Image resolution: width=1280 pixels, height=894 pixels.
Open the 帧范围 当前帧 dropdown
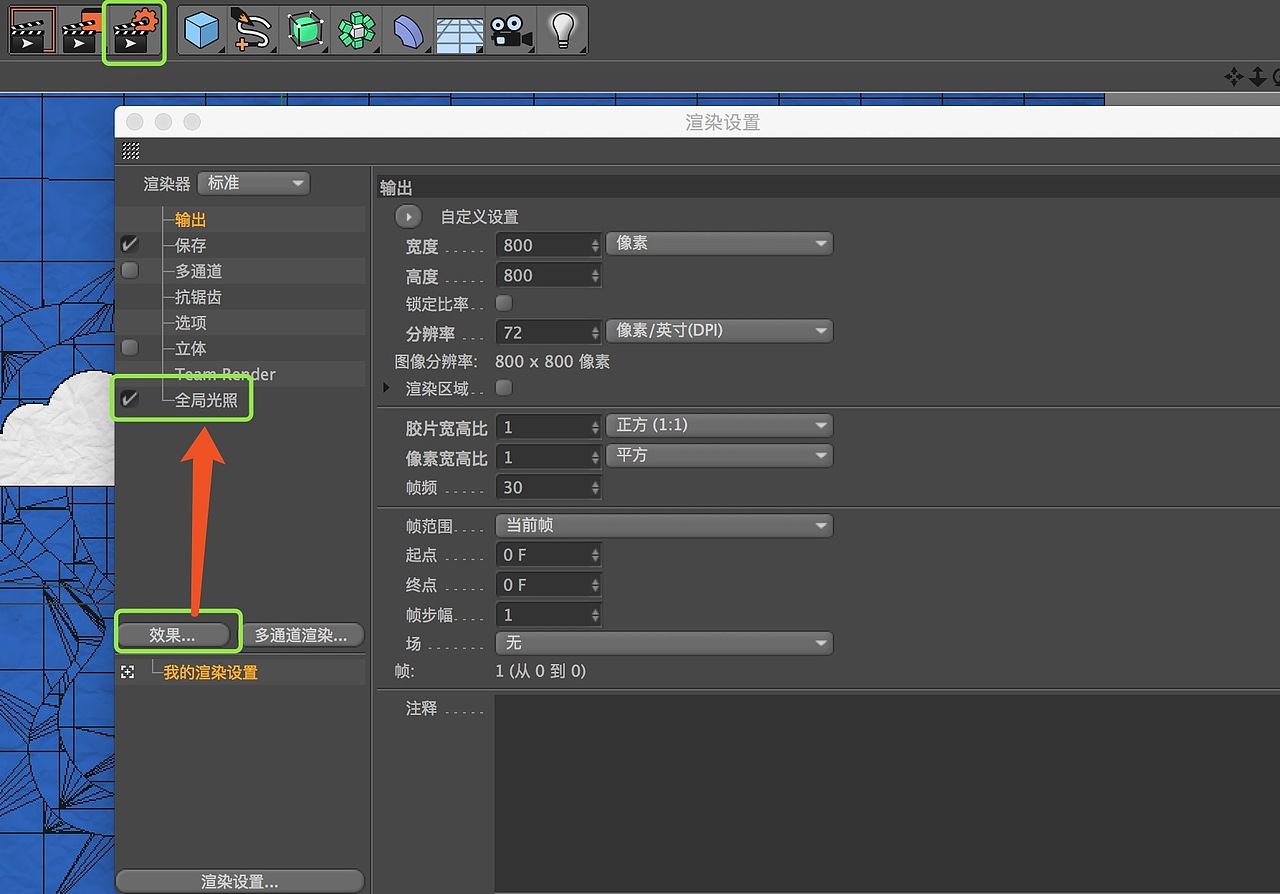pos(664,525)
